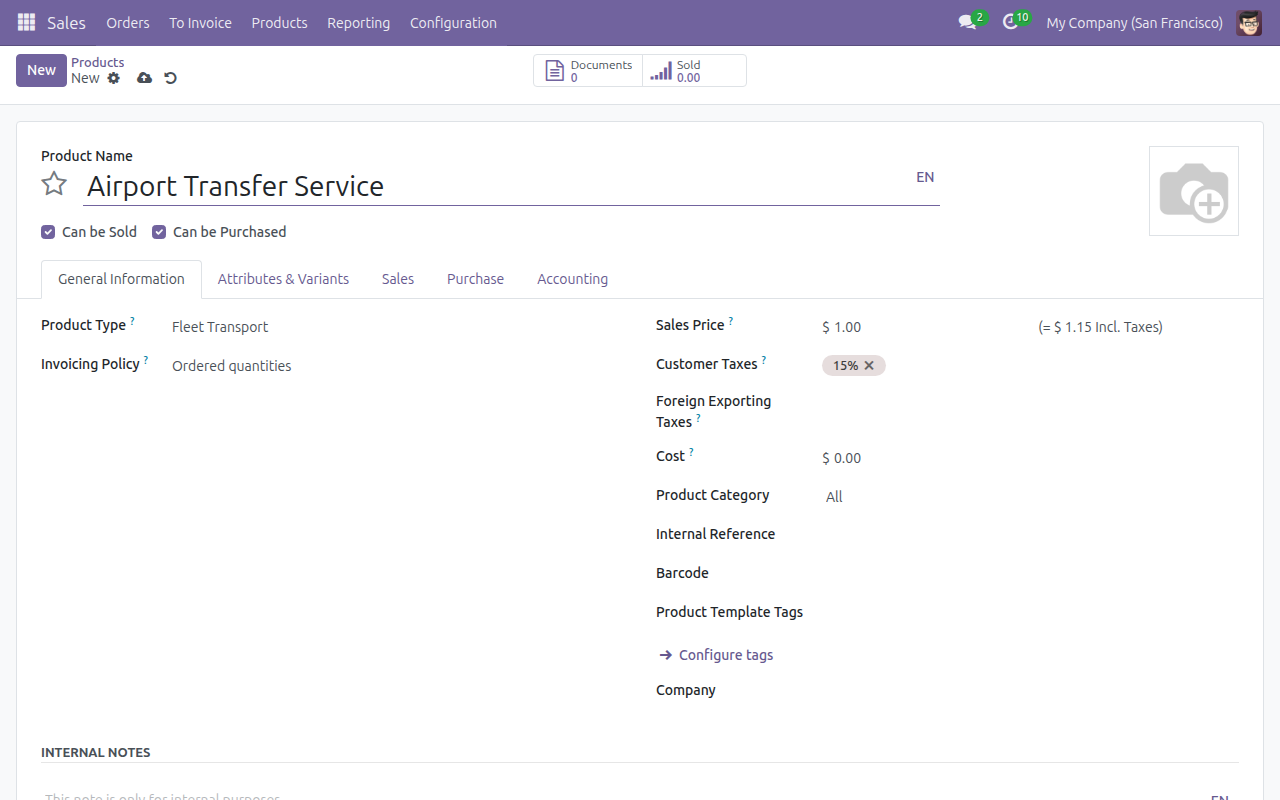The width and height of the screenshot is (1280, 800).
Task: Switch to the Attributes & Variants tab
Action: point(283,279)
